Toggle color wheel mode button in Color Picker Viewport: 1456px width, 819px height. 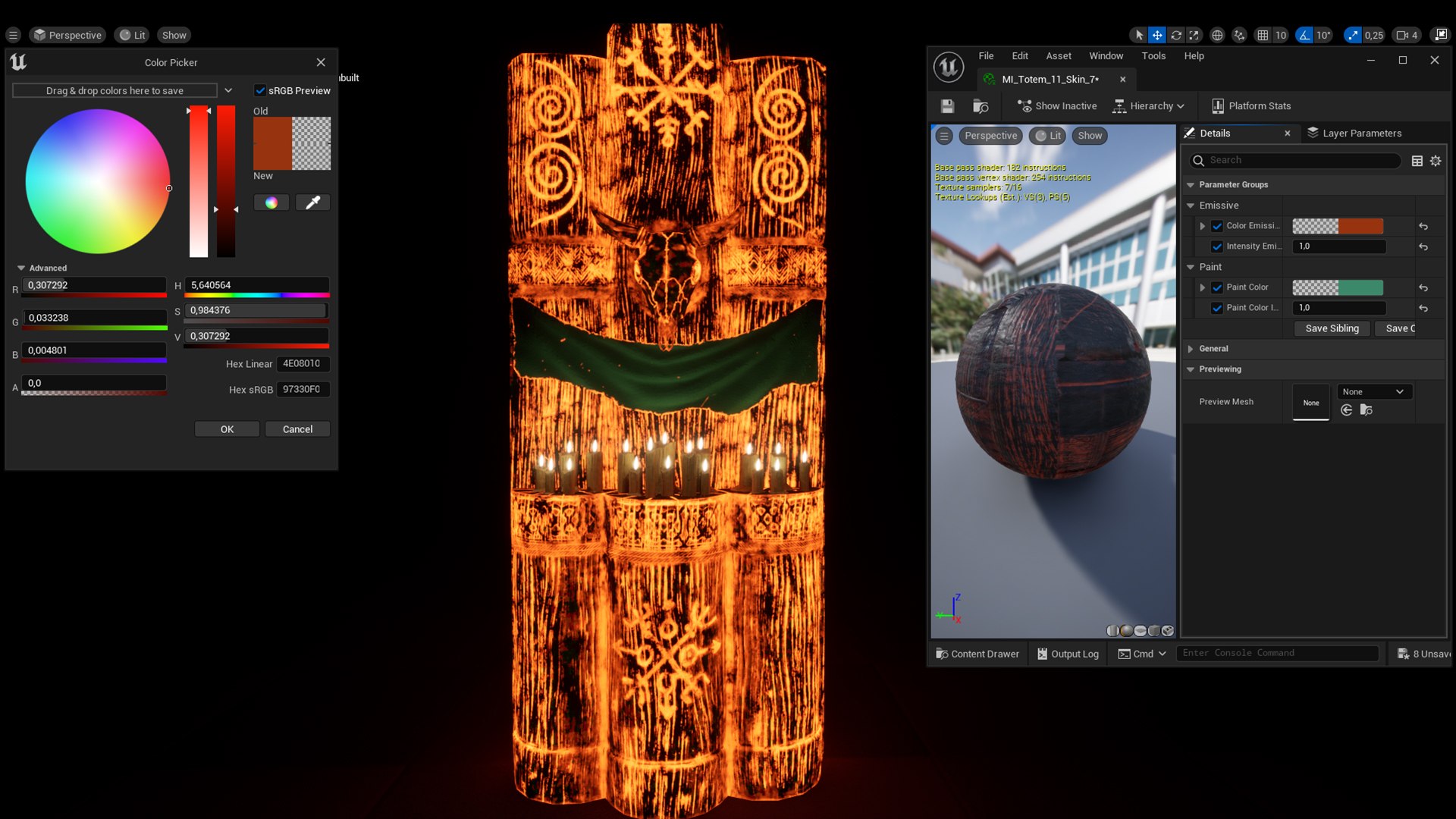271,202
